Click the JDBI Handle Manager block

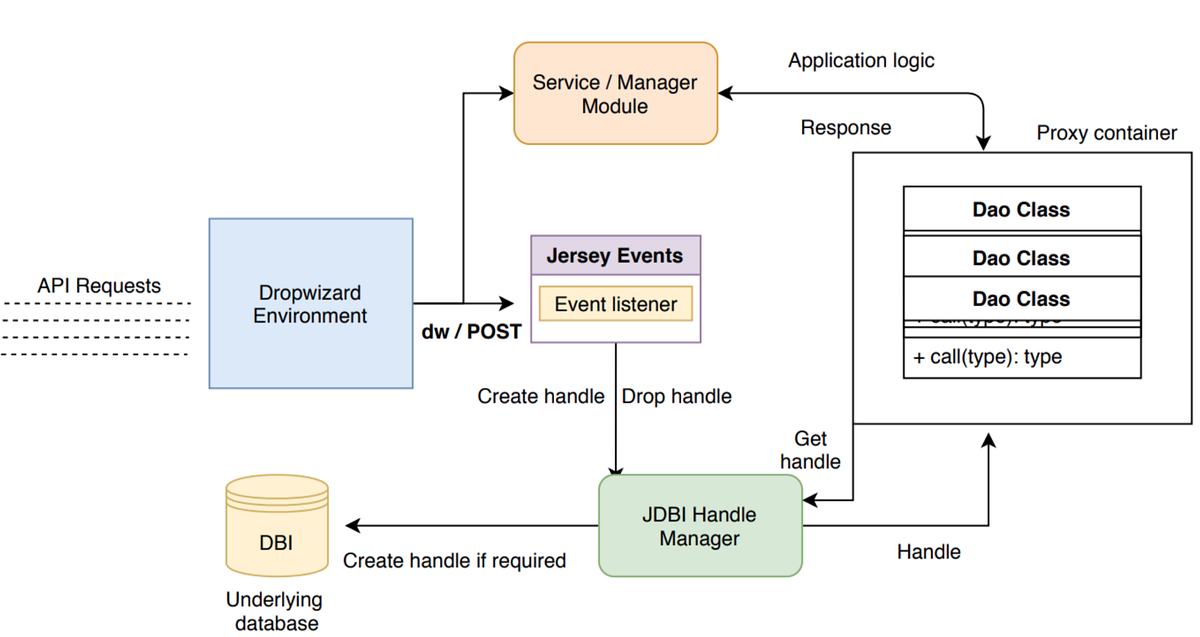point(699,525)
